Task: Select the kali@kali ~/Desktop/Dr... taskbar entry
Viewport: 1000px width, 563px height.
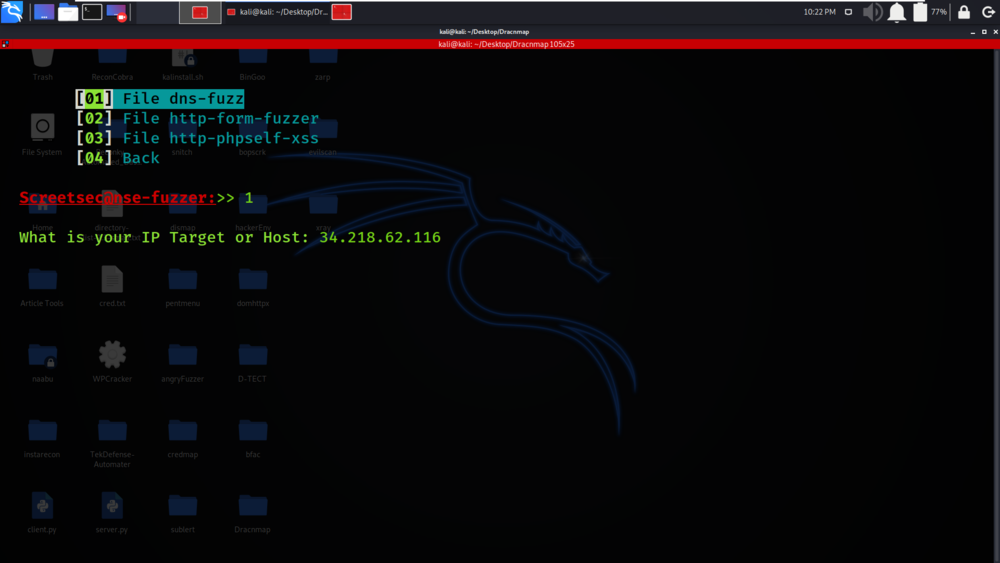Action: click(278, 12)
